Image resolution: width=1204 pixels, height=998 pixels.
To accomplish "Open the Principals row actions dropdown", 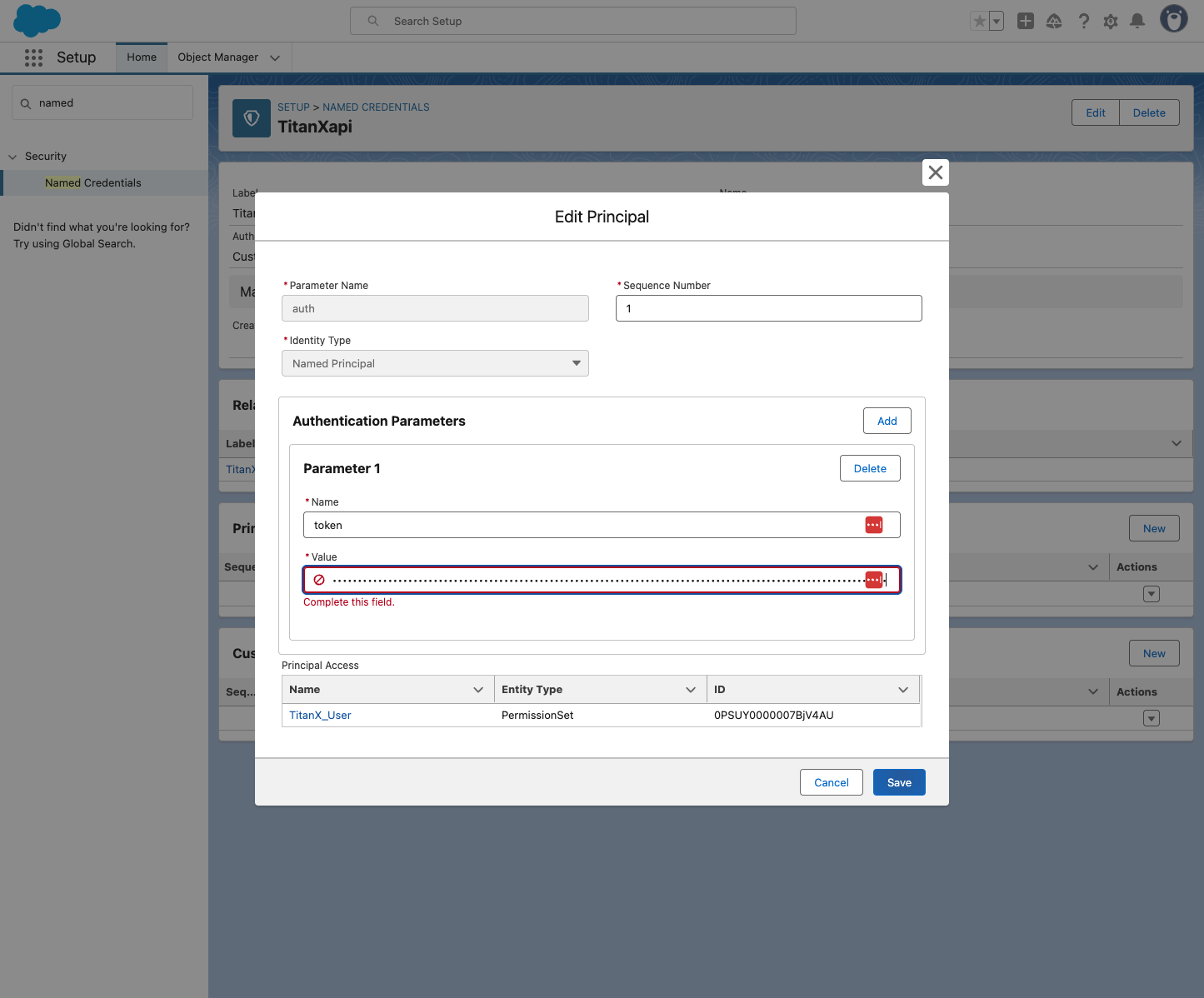I will click(1152, 594).
